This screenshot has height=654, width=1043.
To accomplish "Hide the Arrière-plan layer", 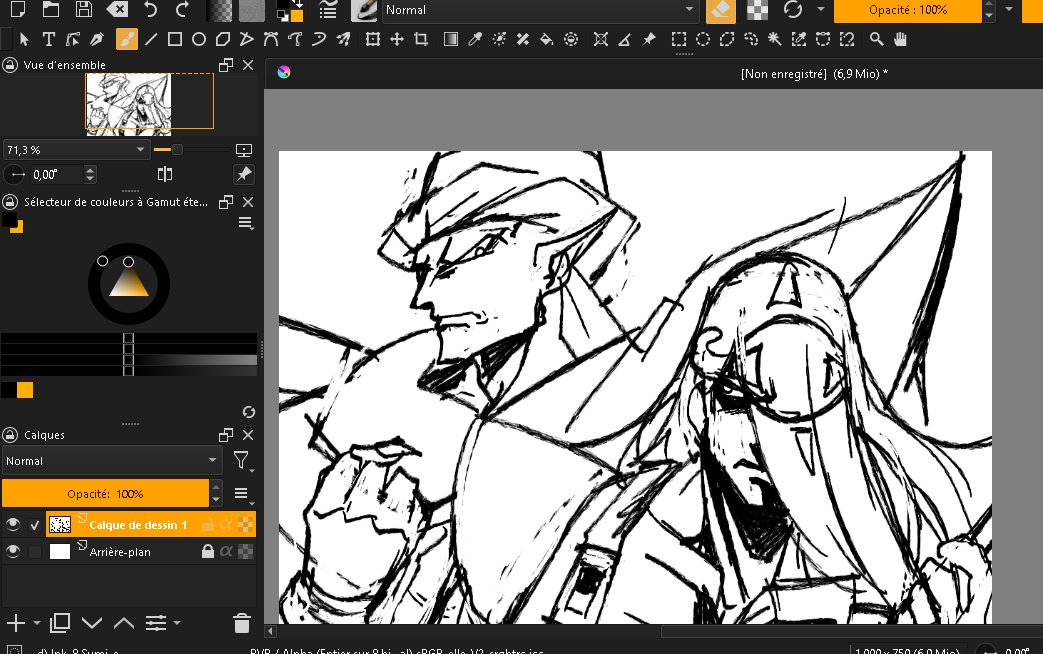I will (13, 552).
